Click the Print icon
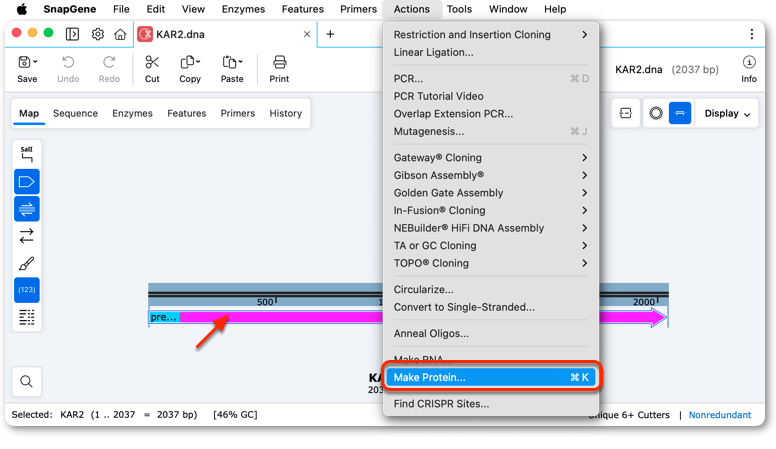 point(280,62)
